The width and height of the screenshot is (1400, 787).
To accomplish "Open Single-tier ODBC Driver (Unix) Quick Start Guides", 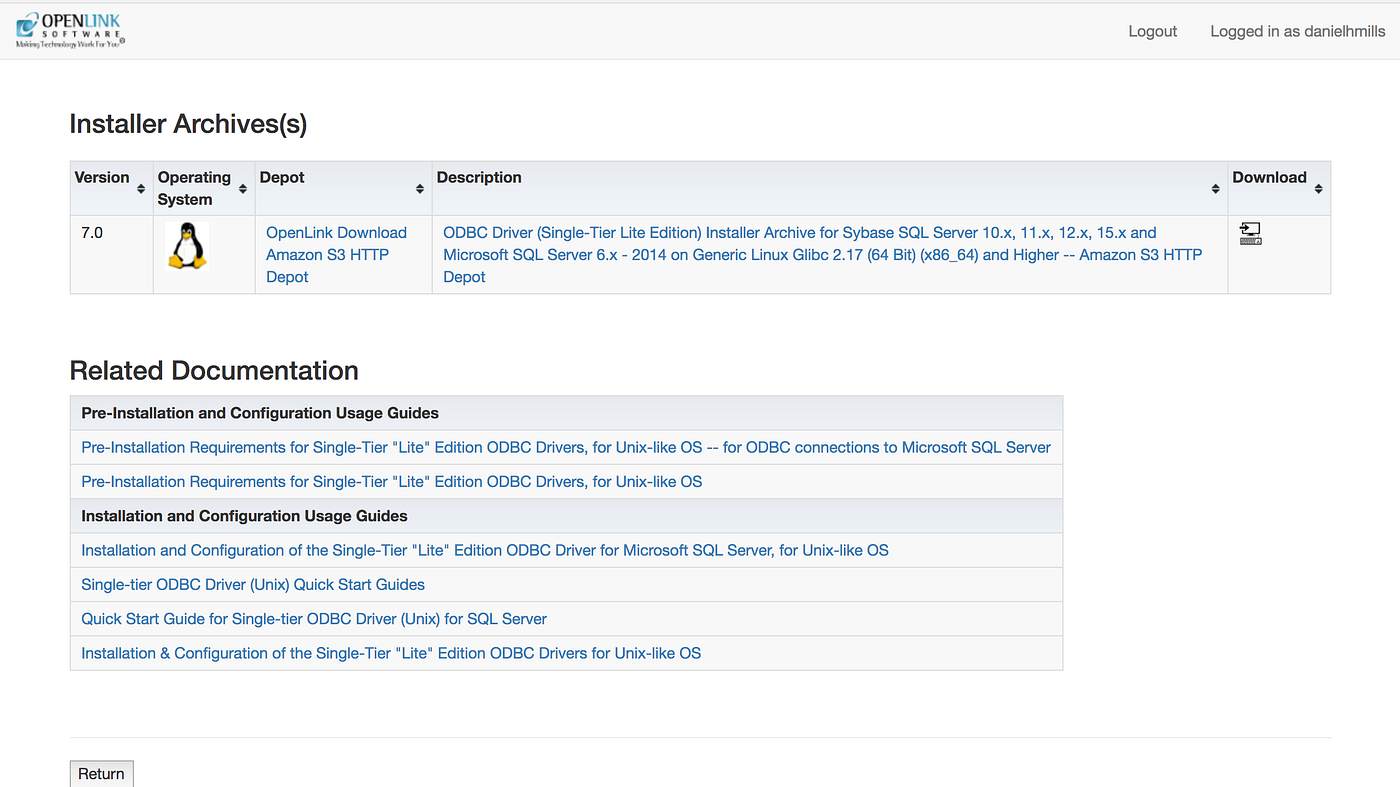I will pos(253,584).
